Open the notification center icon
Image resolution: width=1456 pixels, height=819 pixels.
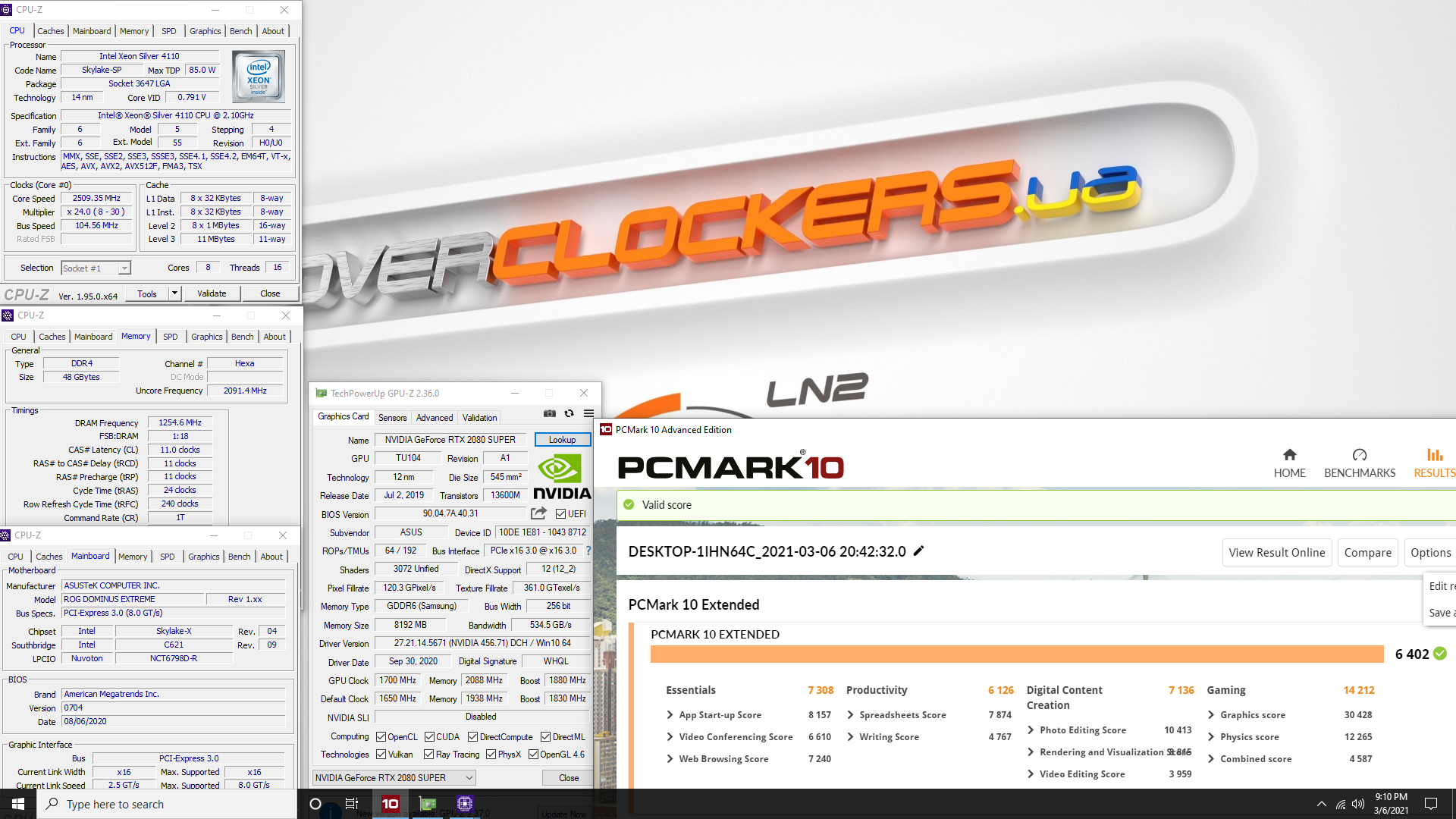click(x=1431, y=804)
